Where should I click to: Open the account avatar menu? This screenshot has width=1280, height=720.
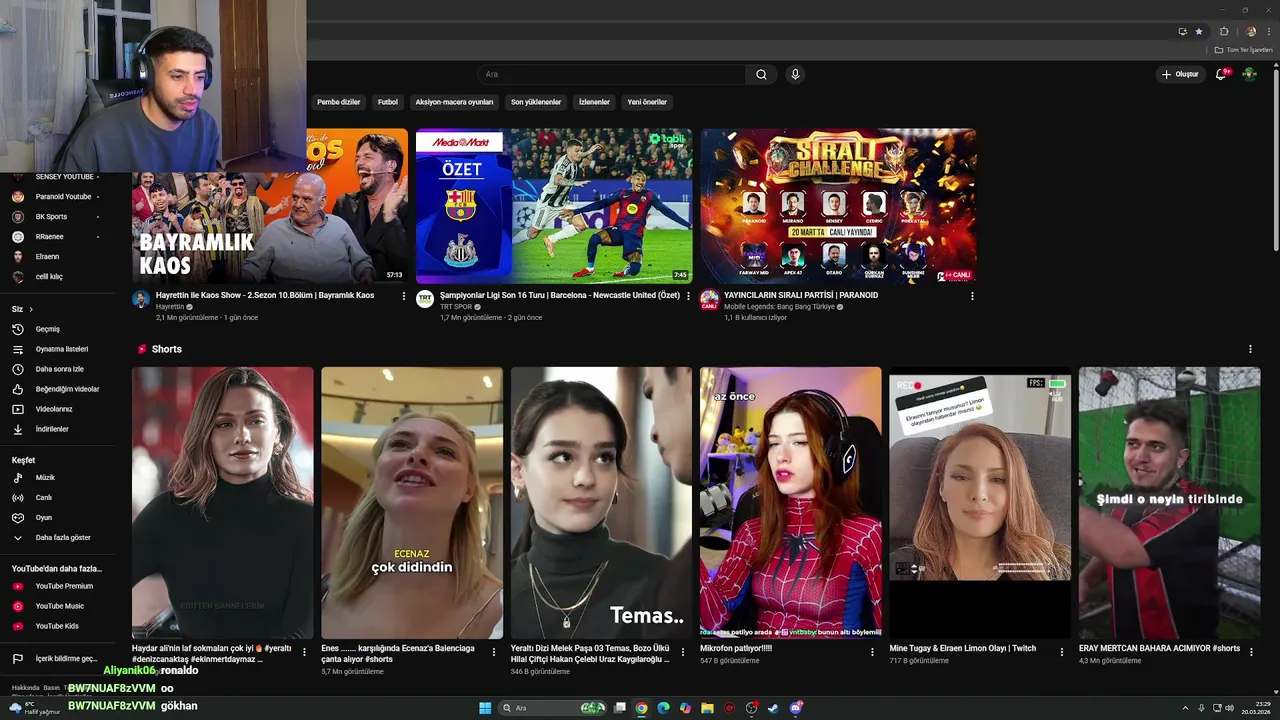point(1249,74)
